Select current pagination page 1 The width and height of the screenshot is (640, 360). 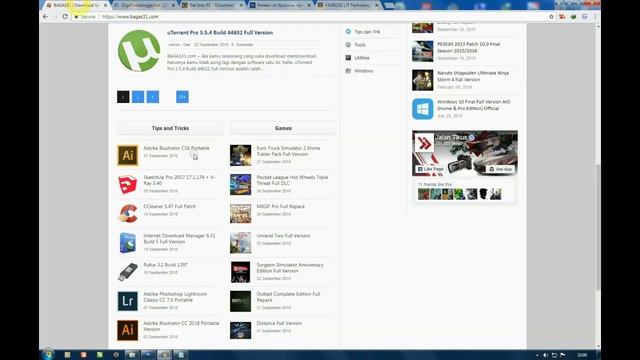pyautogui.click(x=123, y=97)
